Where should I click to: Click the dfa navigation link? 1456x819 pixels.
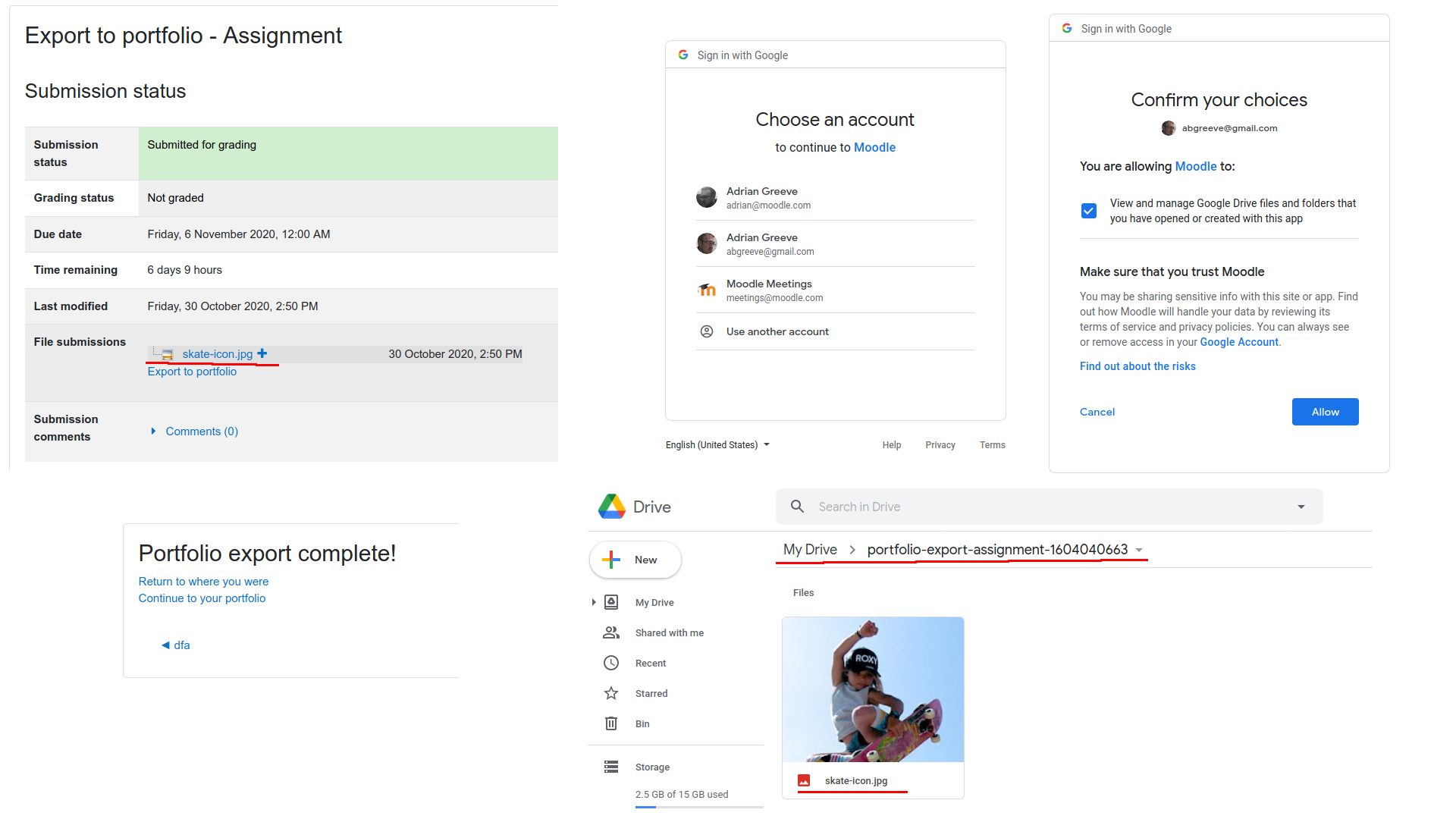click(182, 645)
